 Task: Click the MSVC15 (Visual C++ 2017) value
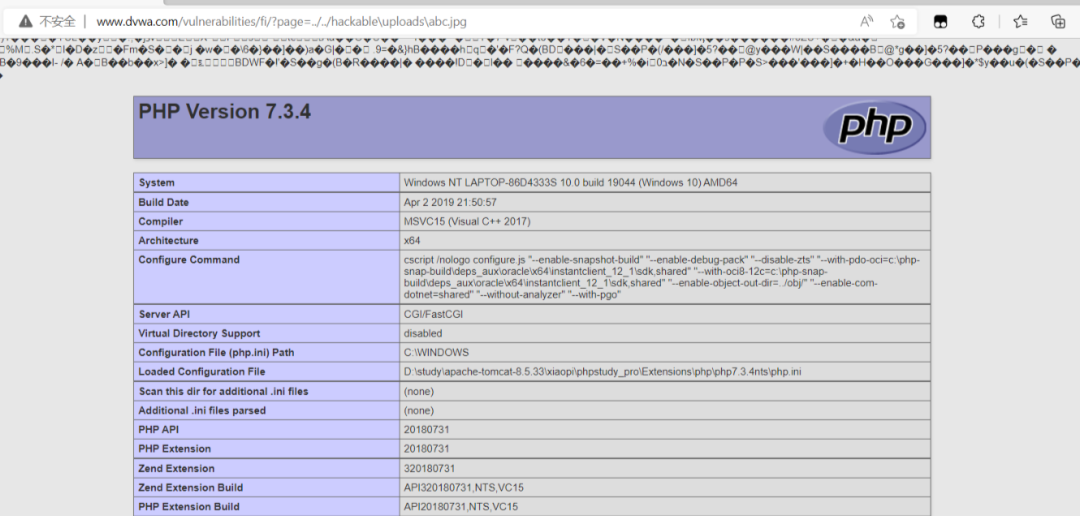(x=467, y=221)
